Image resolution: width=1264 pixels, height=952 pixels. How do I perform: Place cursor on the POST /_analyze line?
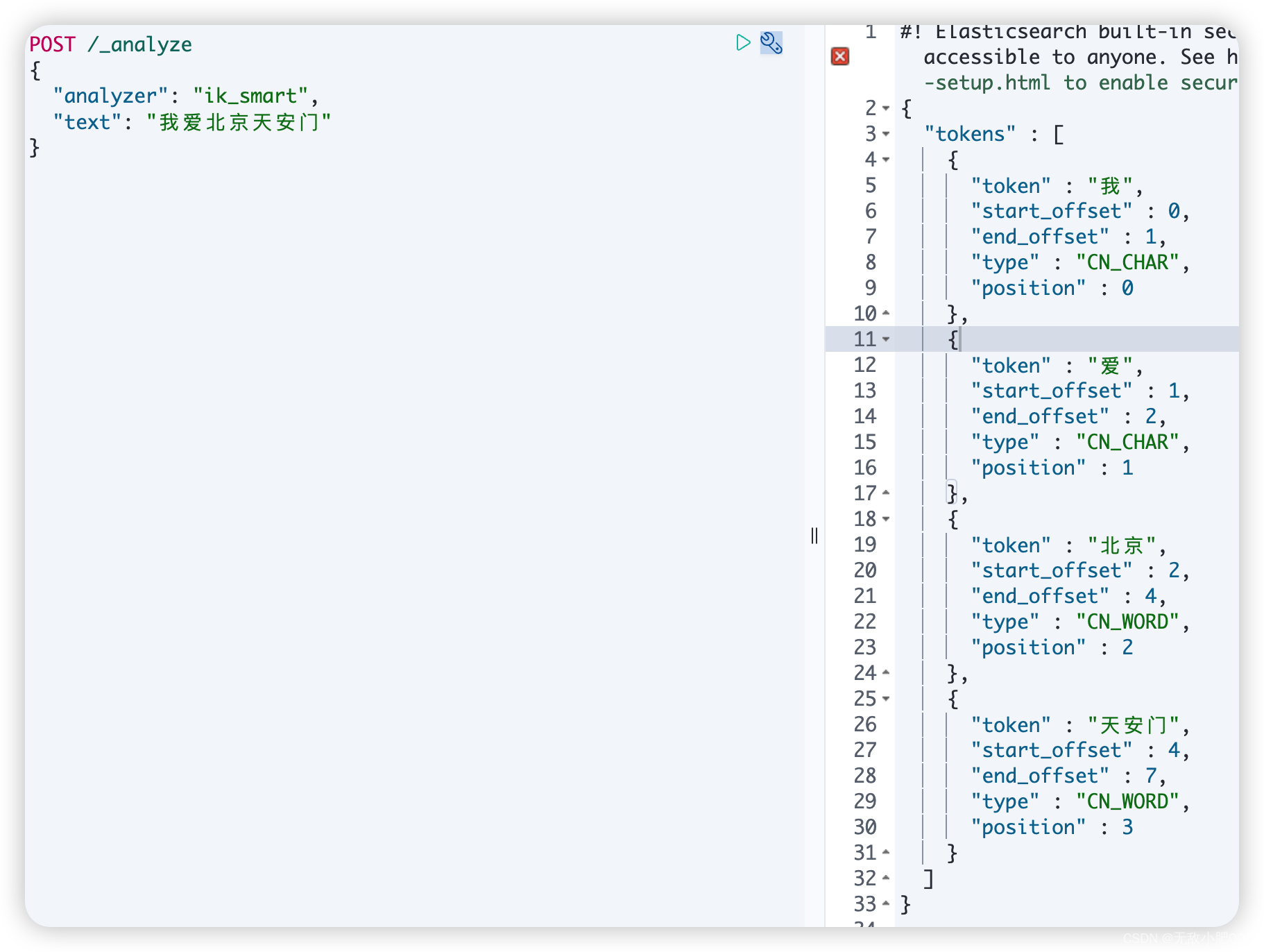point(110,44)
